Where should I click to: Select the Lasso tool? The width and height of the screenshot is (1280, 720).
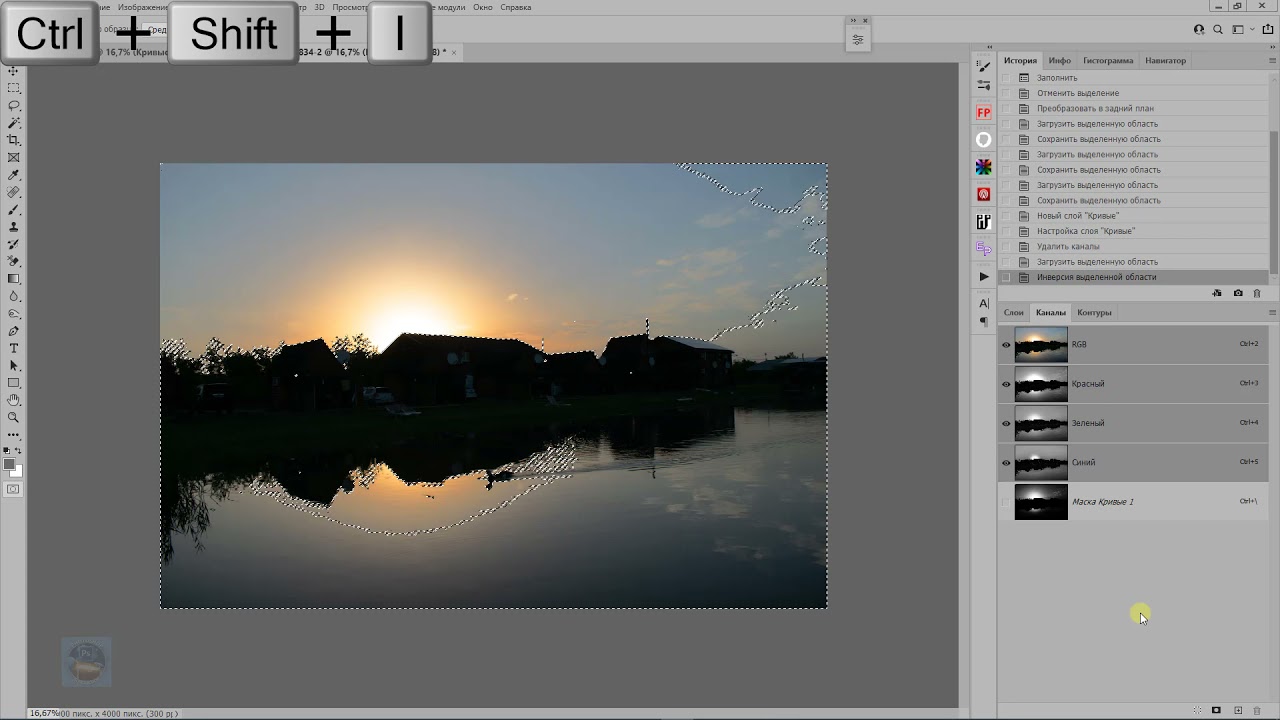click(x=14, y=105)
